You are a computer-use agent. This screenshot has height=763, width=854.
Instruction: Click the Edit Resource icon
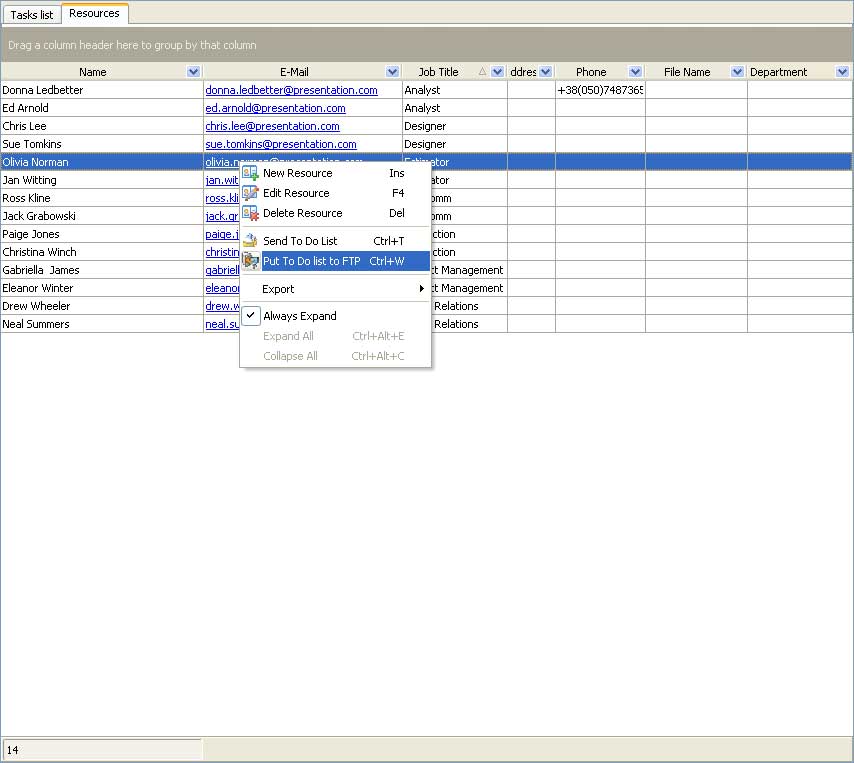point(251,193)
